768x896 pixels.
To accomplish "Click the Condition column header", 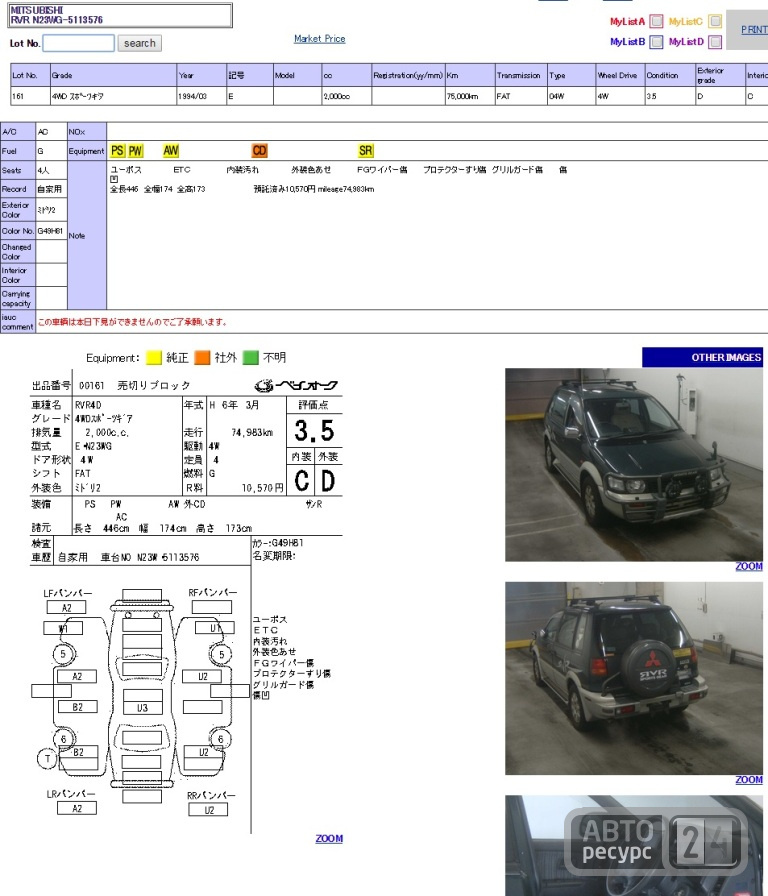I will point(670,75).
